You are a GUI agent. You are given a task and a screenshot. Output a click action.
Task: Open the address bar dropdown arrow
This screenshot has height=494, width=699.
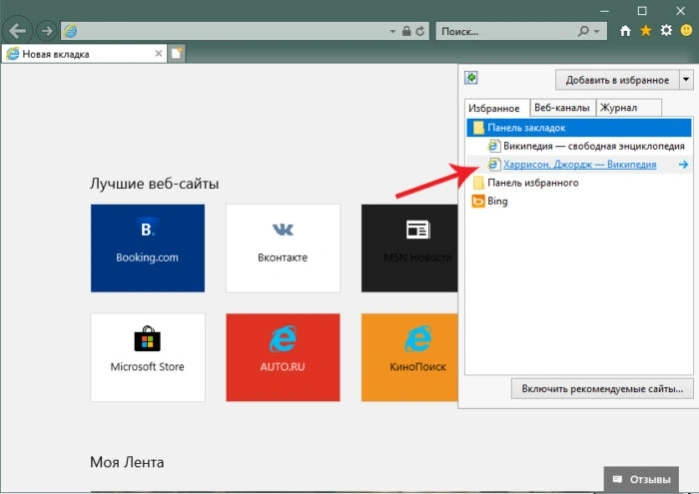(392, 31)
